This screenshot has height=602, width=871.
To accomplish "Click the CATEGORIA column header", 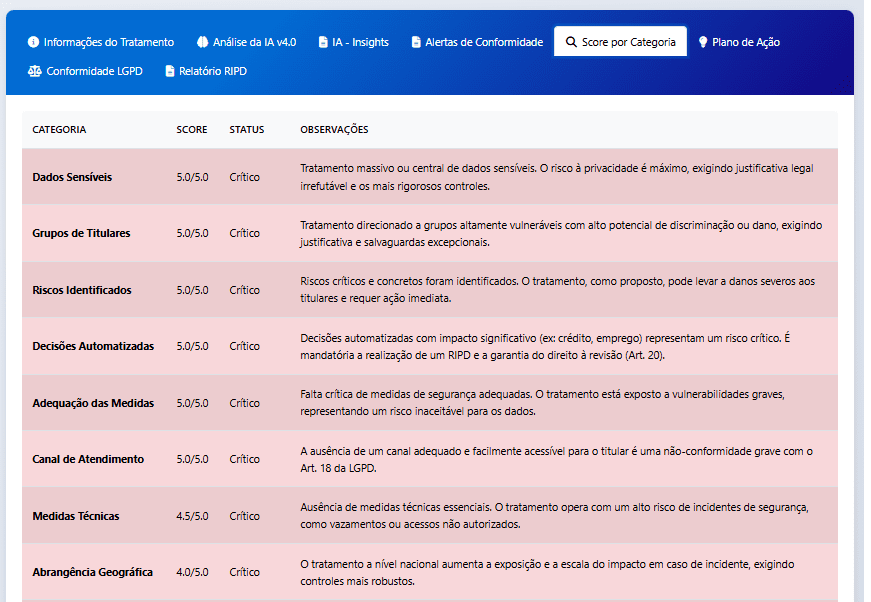I will click(59, 130).
